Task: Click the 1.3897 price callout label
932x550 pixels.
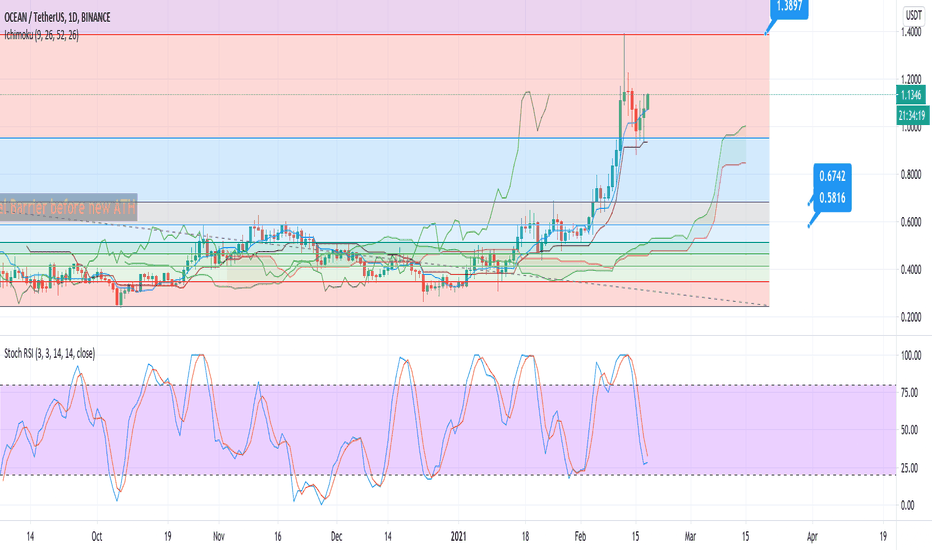Action: (x=789, y=7)
